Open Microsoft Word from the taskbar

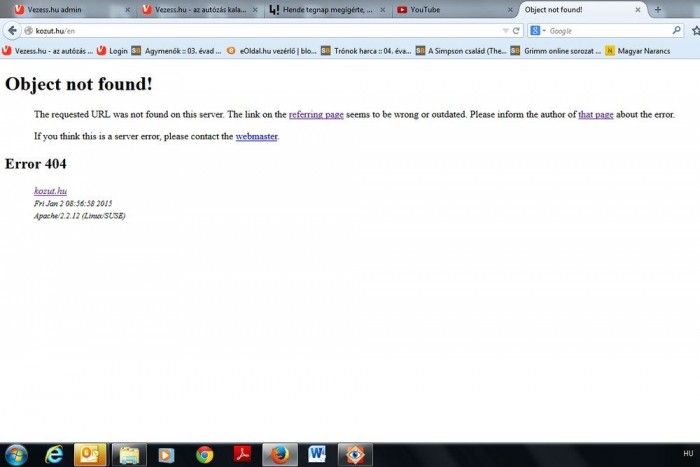click(x=317, y=454)
